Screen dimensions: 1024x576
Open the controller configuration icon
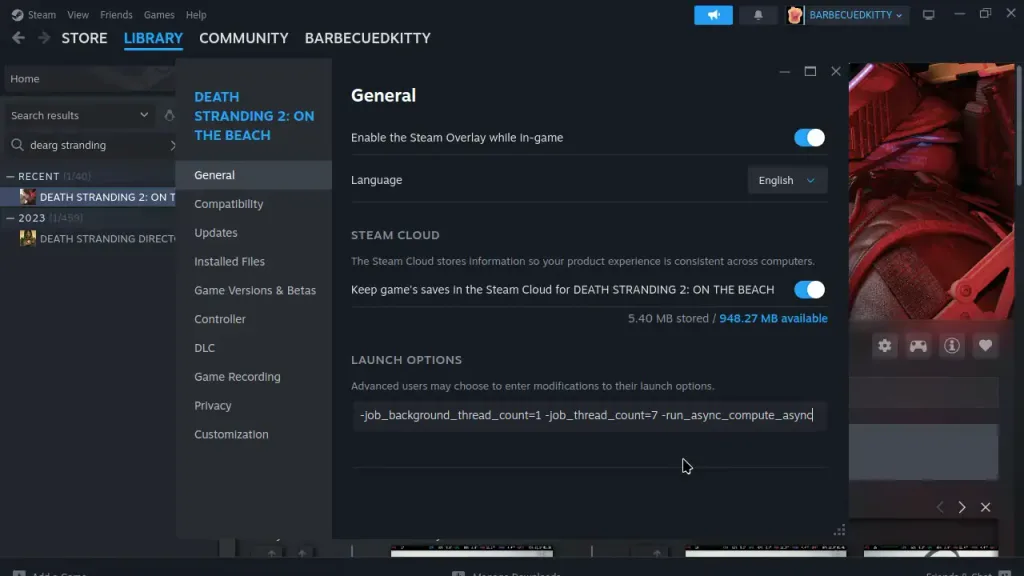click(918, 344)
